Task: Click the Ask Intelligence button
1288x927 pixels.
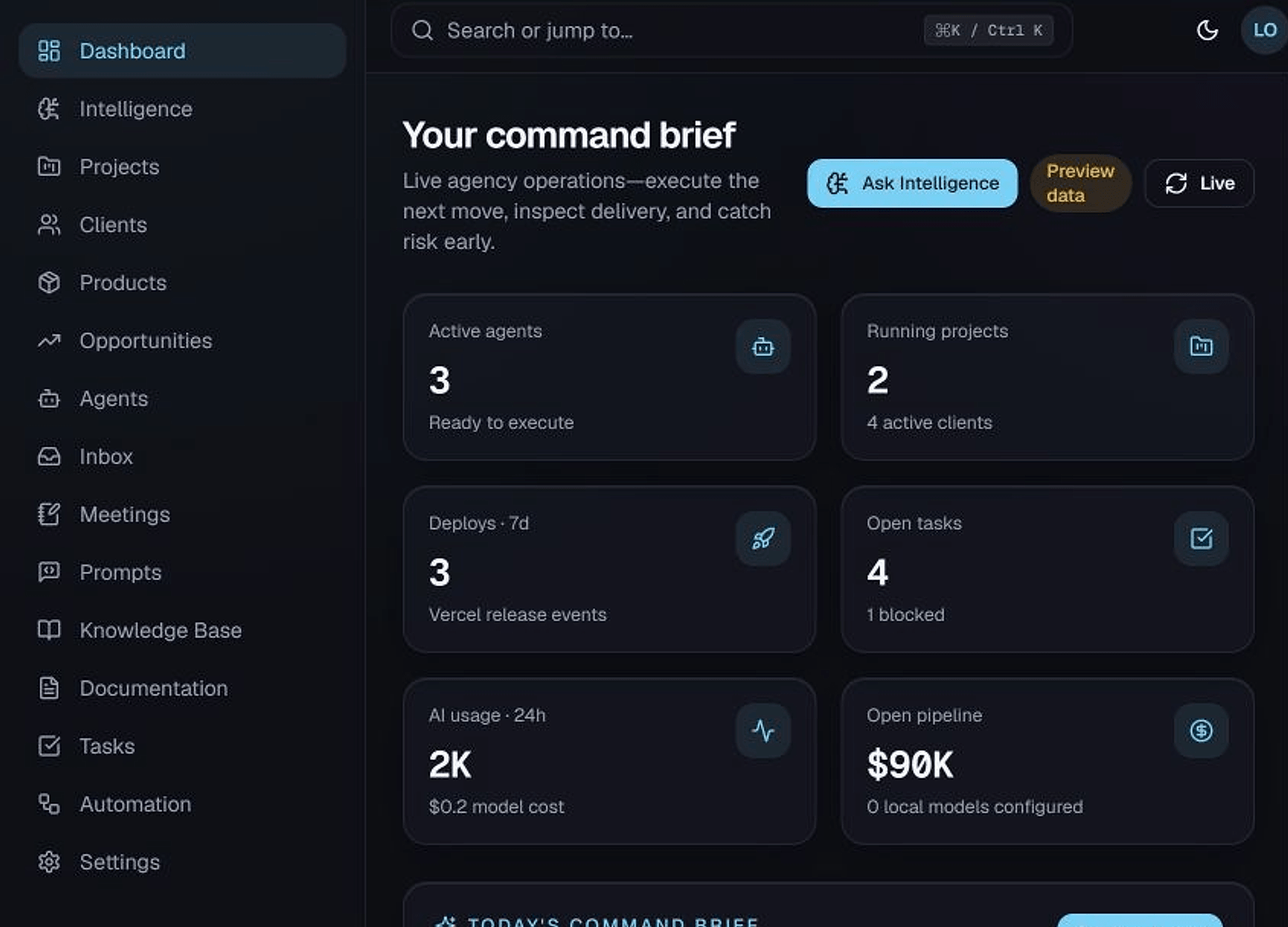Action: coord(912,183)
